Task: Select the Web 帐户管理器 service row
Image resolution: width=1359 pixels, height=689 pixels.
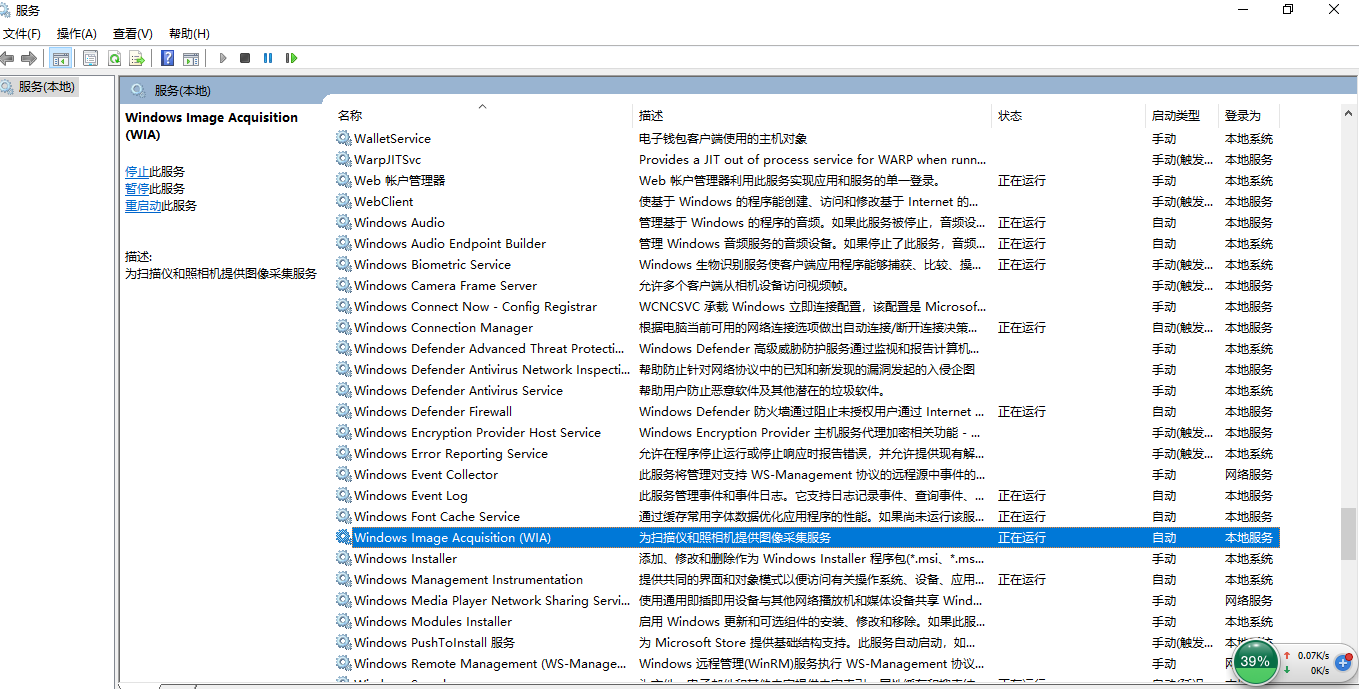Action: coord(807,180)
